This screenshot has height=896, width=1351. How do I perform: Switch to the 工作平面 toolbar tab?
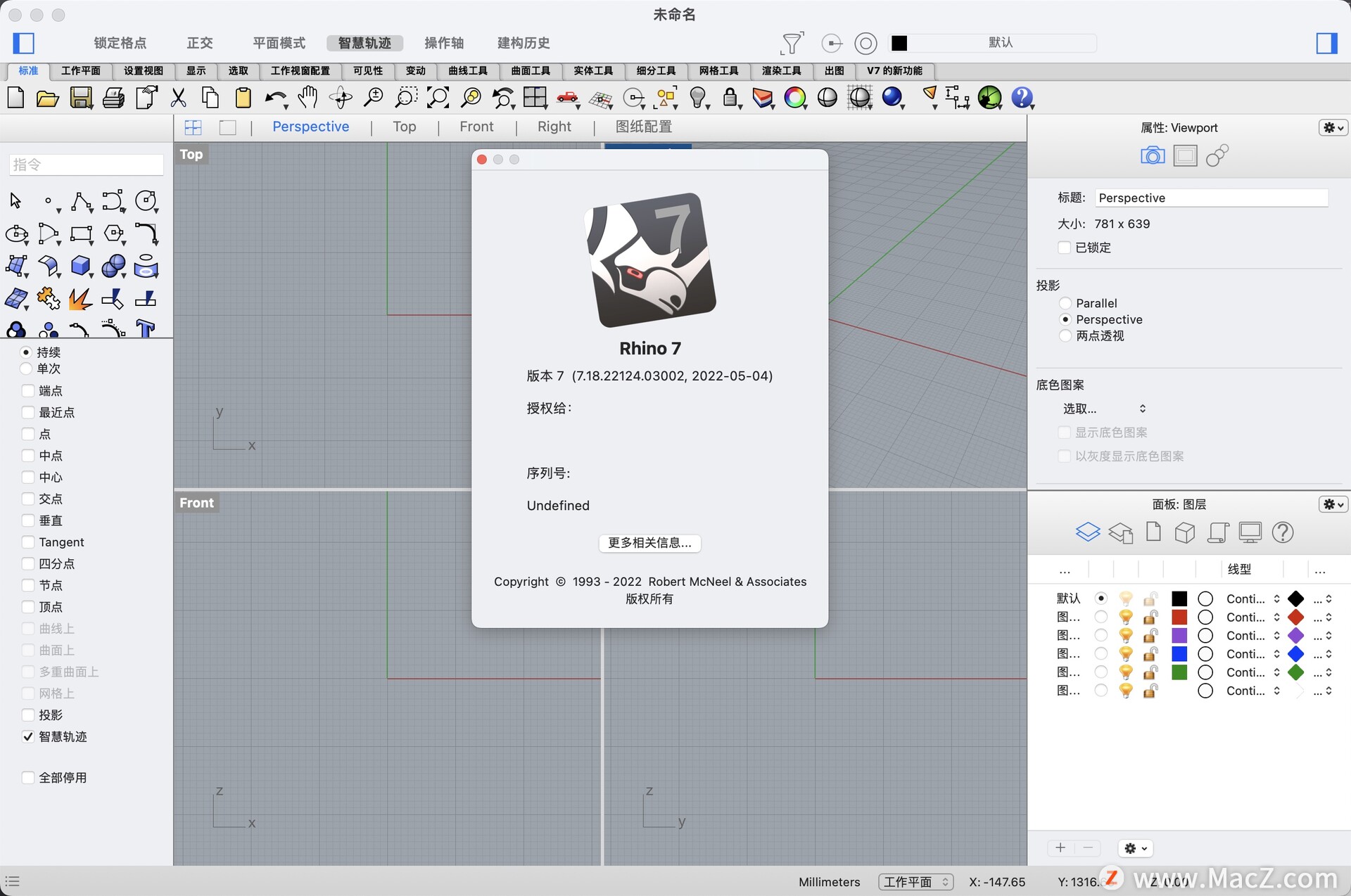pos(81,71)
